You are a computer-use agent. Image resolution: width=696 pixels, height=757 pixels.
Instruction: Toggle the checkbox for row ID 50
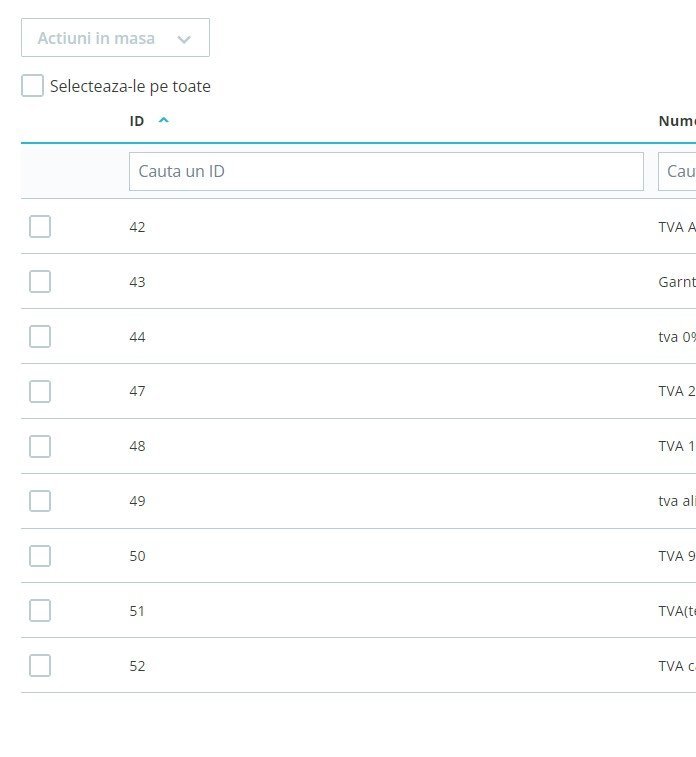40,556
